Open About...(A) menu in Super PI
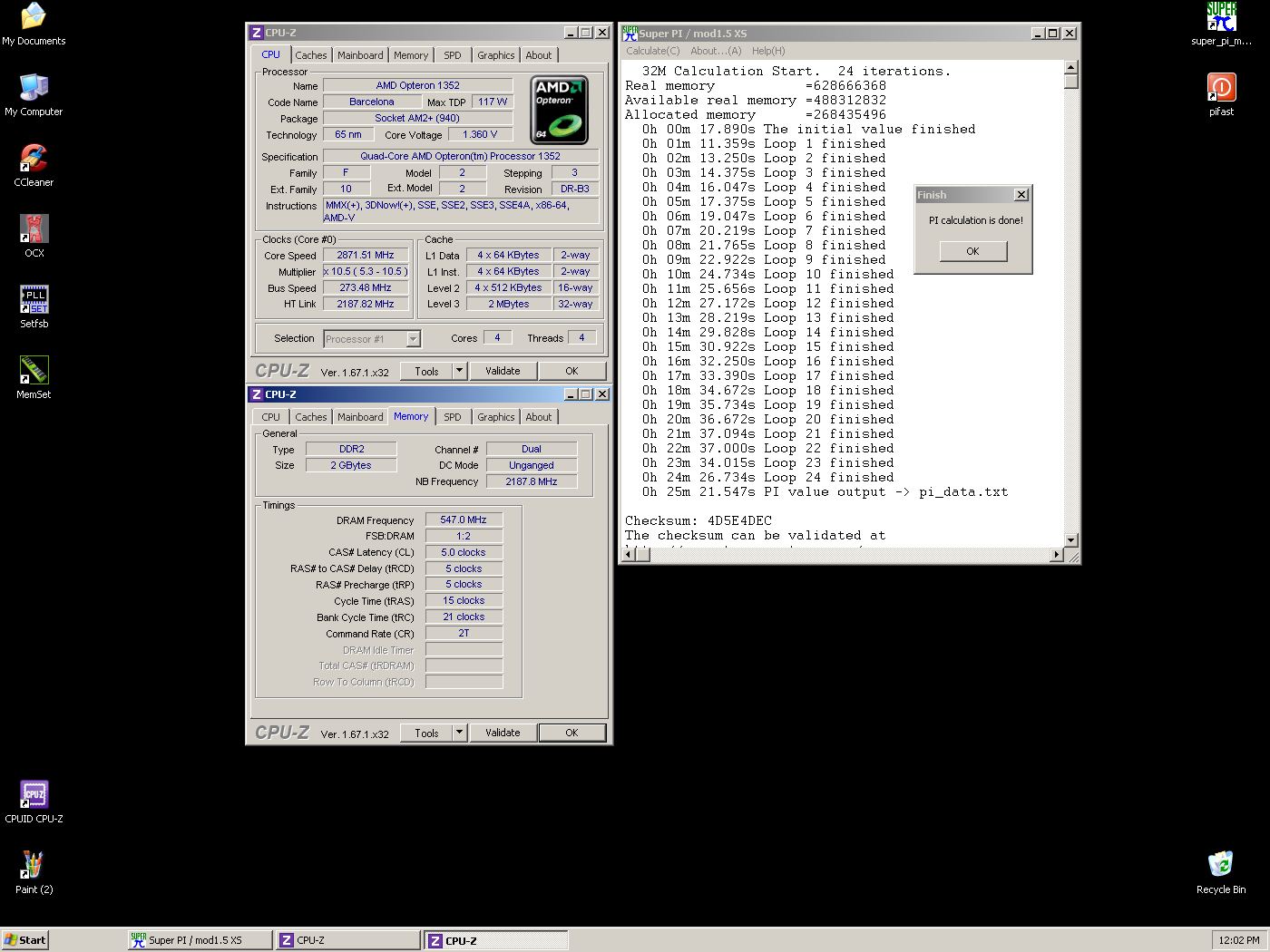Viewport: 1270px width, 952px height. click(x=716, y=51)
